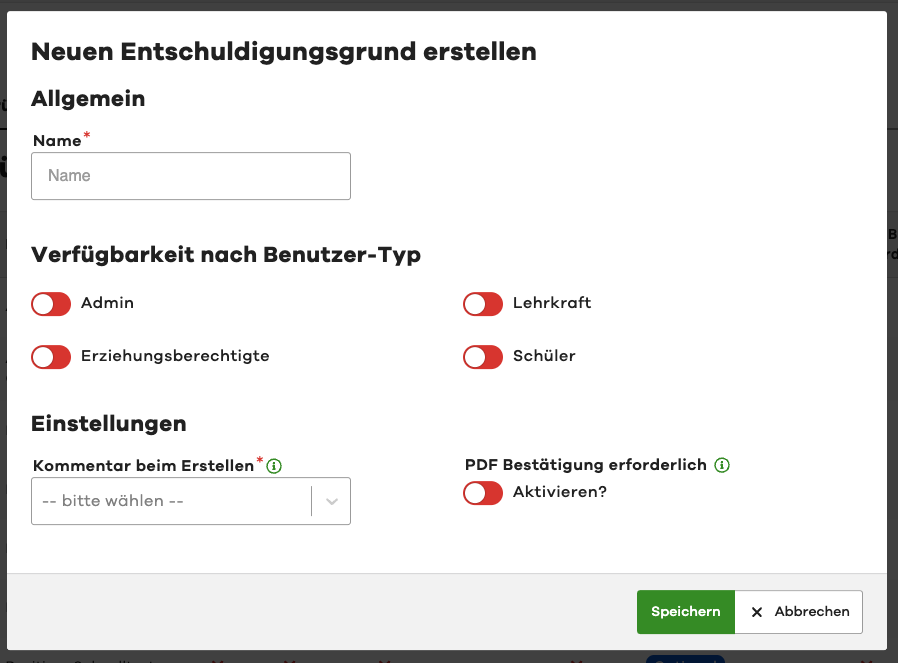Enable the Admin availability toggle
Screen dimensions: 898x663
51,304
